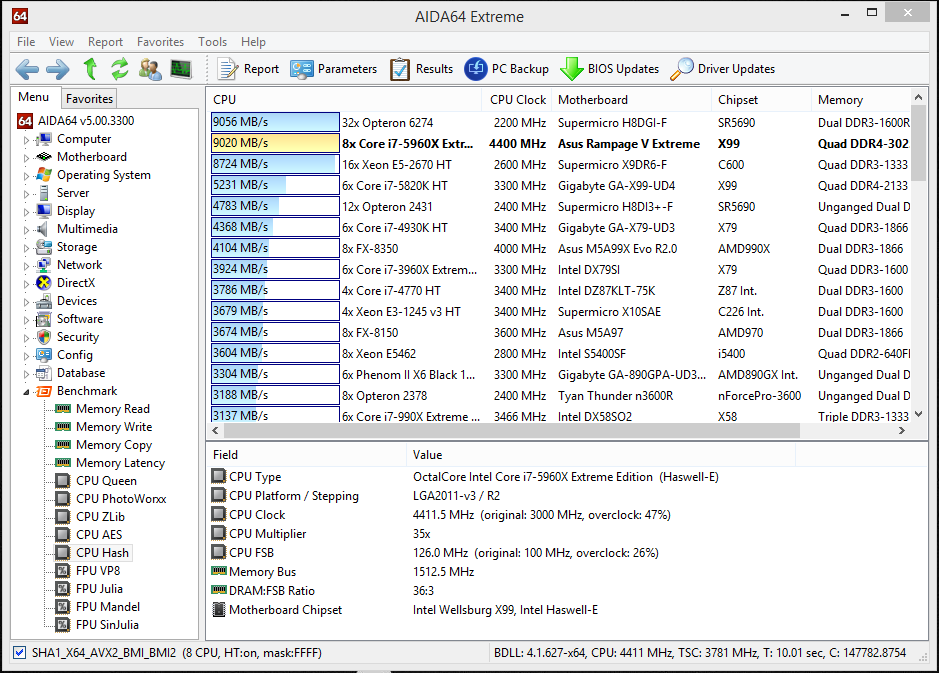939x673 pixels.
Task: Switch to the Favorites tab
Action: pyautogui.click(x=89, y=99)
